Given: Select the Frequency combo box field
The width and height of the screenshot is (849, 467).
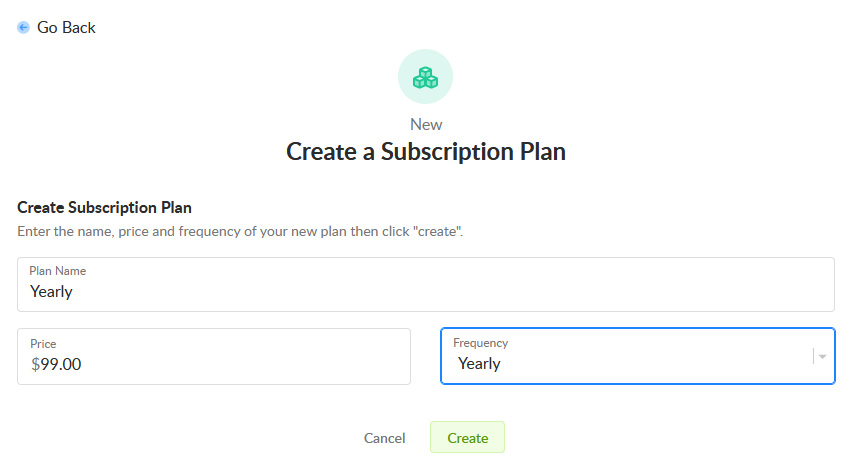Looking at the screenshot, I should tap(638, 356).
